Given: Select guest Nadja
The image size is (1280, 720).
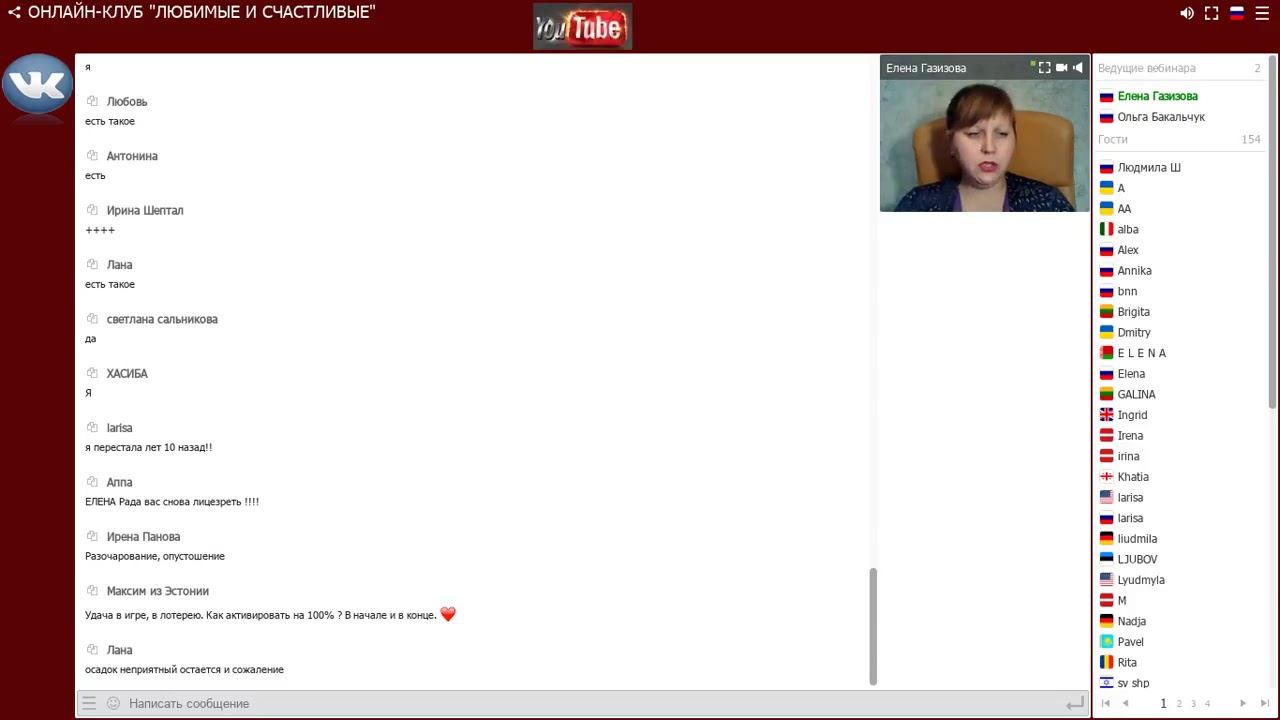Looking at the screenshot, I should pyautogui.click(x=1131, y=621).
